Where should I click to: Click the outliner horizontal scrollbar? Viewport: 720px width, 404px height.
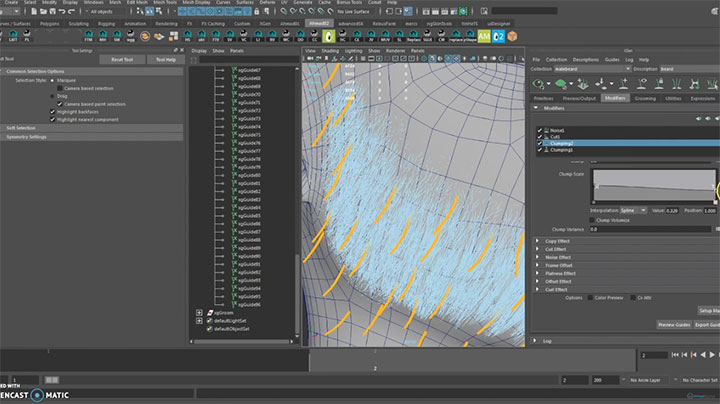[x=242, y=342]
